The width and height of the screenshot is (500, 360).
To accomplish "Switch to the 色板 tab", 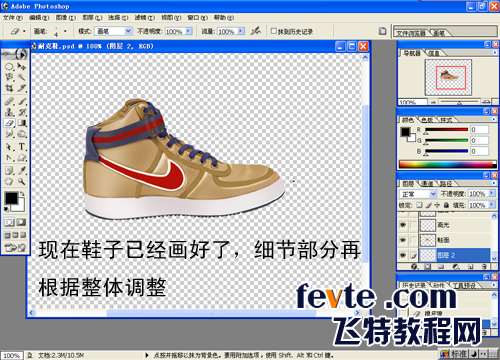I will click(428, 120).
